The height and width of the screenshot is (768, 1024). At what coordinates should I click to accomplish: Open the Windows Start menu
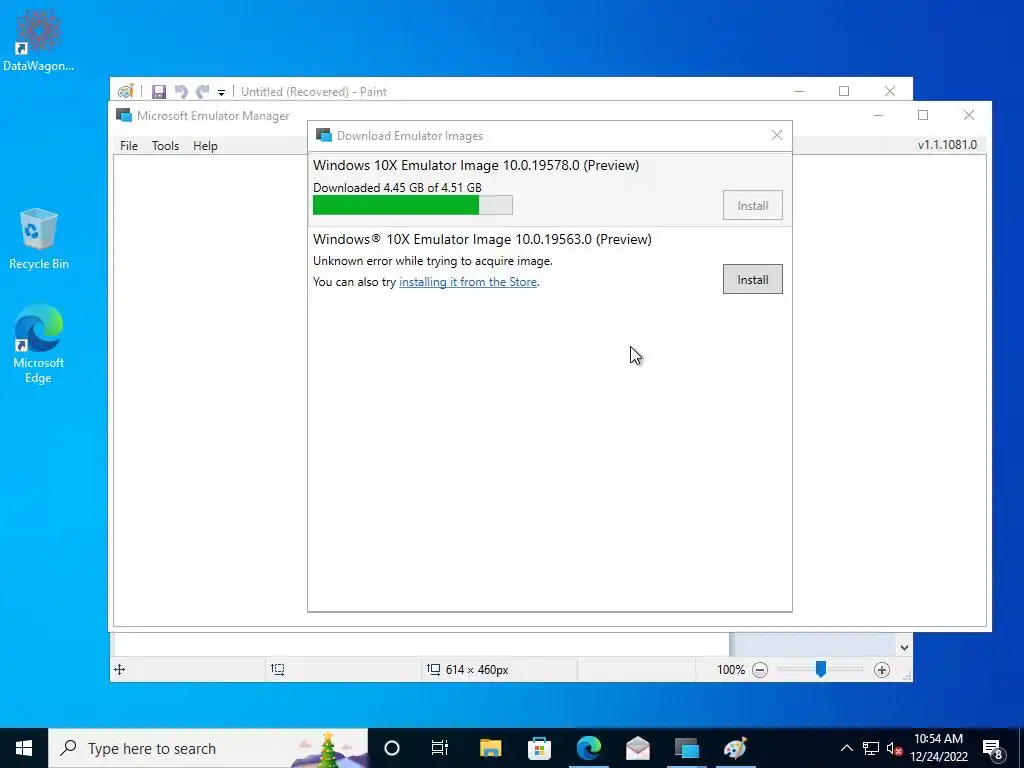(24, 748)
